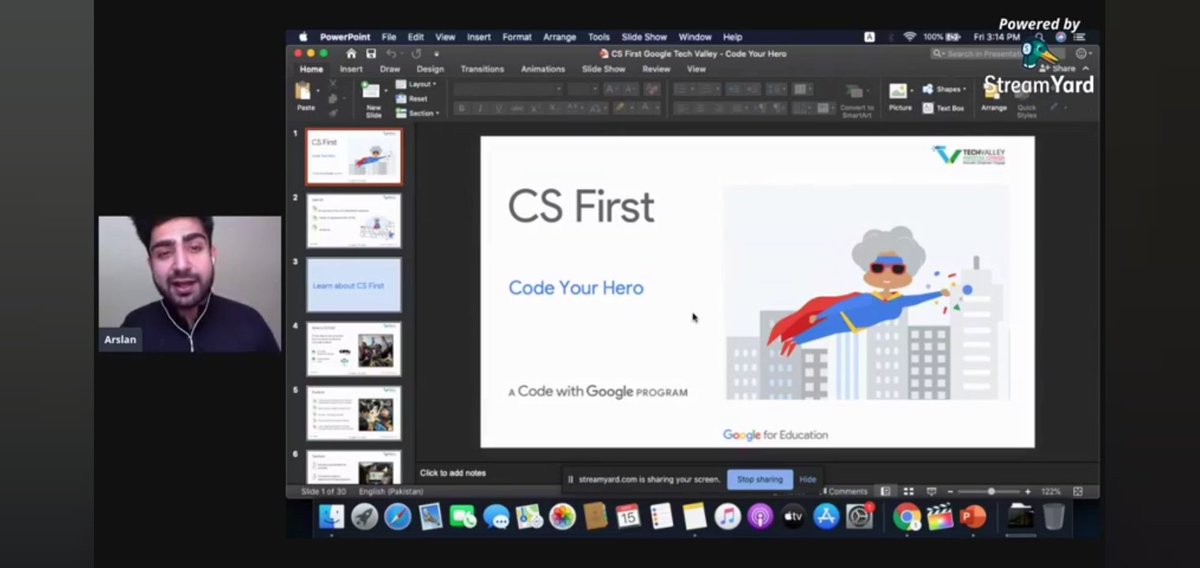
Task: Open the smiley feedback dropdown
Action: click(x=1082, y=53)
